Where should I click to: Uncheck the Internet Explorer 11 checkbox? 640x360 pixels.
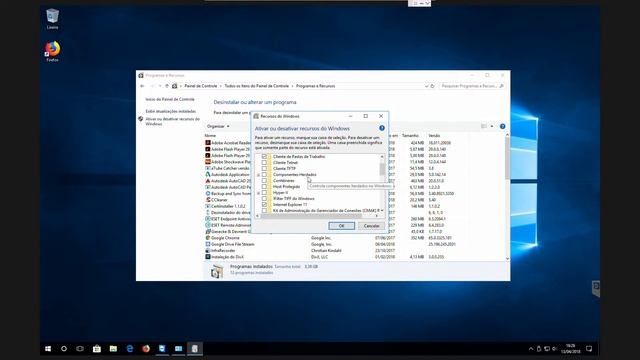[x=264, y=204]
